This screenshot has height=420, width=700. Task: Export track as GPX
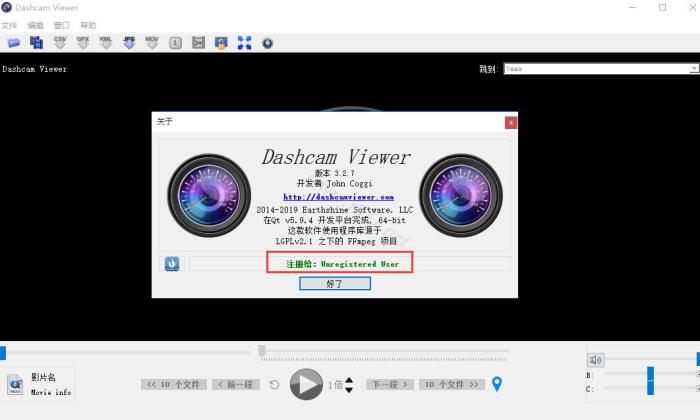83,43
